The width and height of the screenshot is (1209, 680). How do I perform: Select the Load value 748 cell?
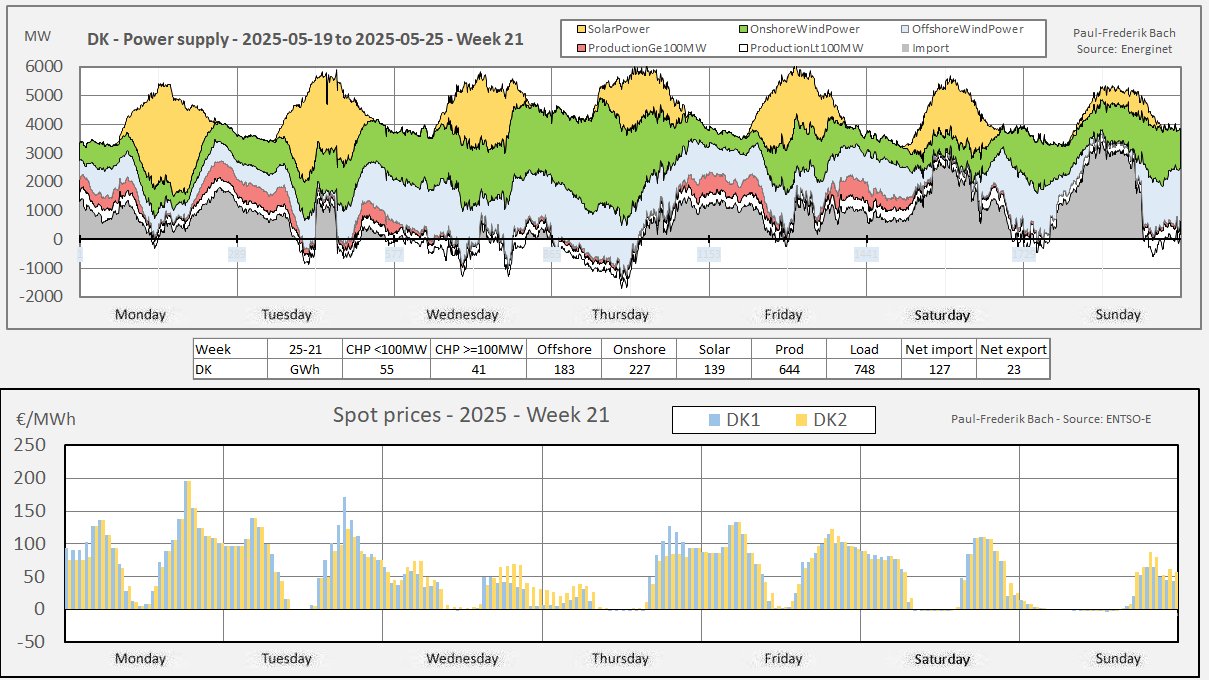click(x=863, y=369)
